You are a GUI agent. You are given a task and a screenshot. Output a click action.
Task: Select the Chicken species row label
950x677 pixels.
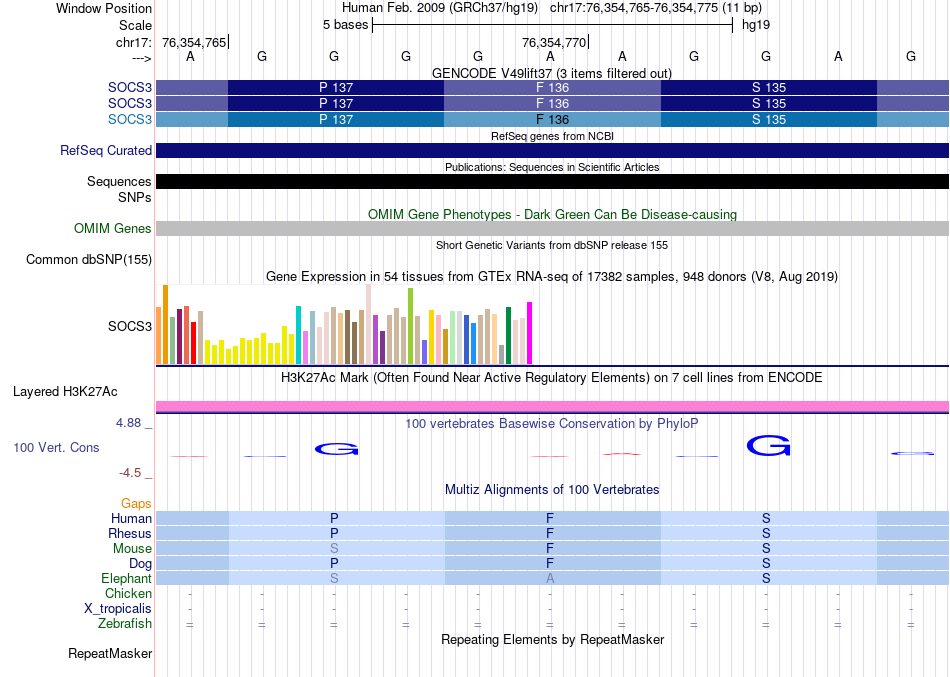coord(128,593)
